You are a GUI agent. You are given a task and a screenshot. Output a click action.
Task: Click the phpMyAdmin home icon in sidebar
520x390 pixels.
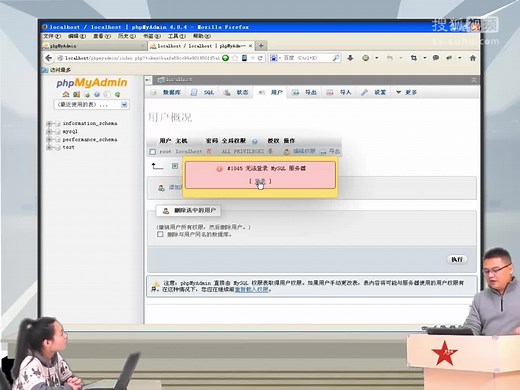(66, 95)
